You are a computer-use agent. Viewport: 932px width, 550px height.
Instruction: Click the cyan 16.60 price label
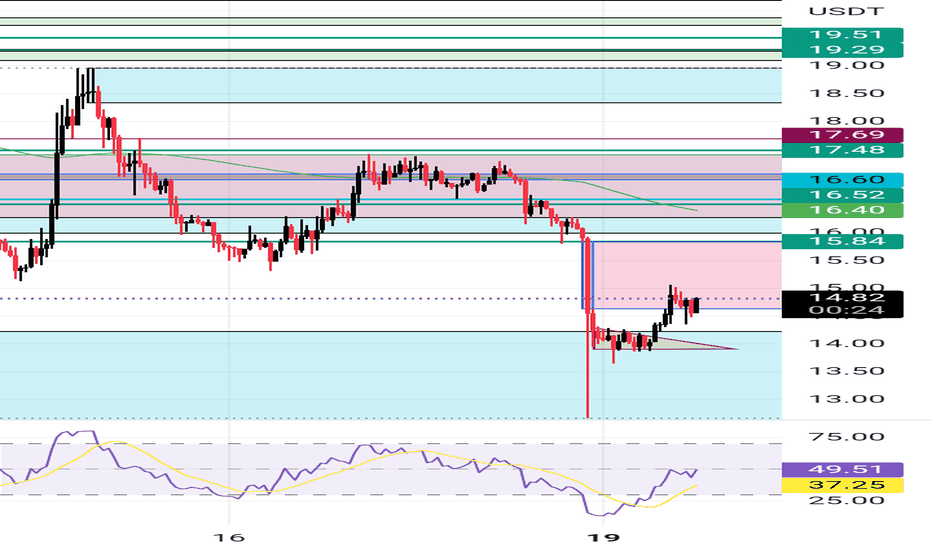coord(842,180)
